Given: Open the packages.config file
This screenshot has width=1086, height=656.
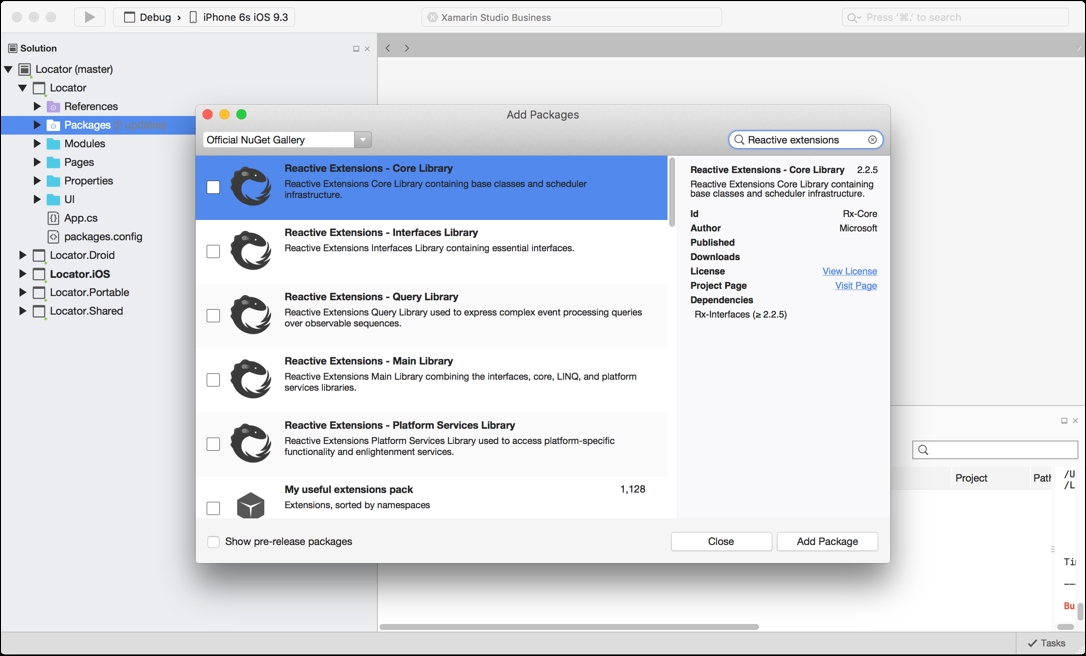Looking at the screenshot, I should click(103, 236).
